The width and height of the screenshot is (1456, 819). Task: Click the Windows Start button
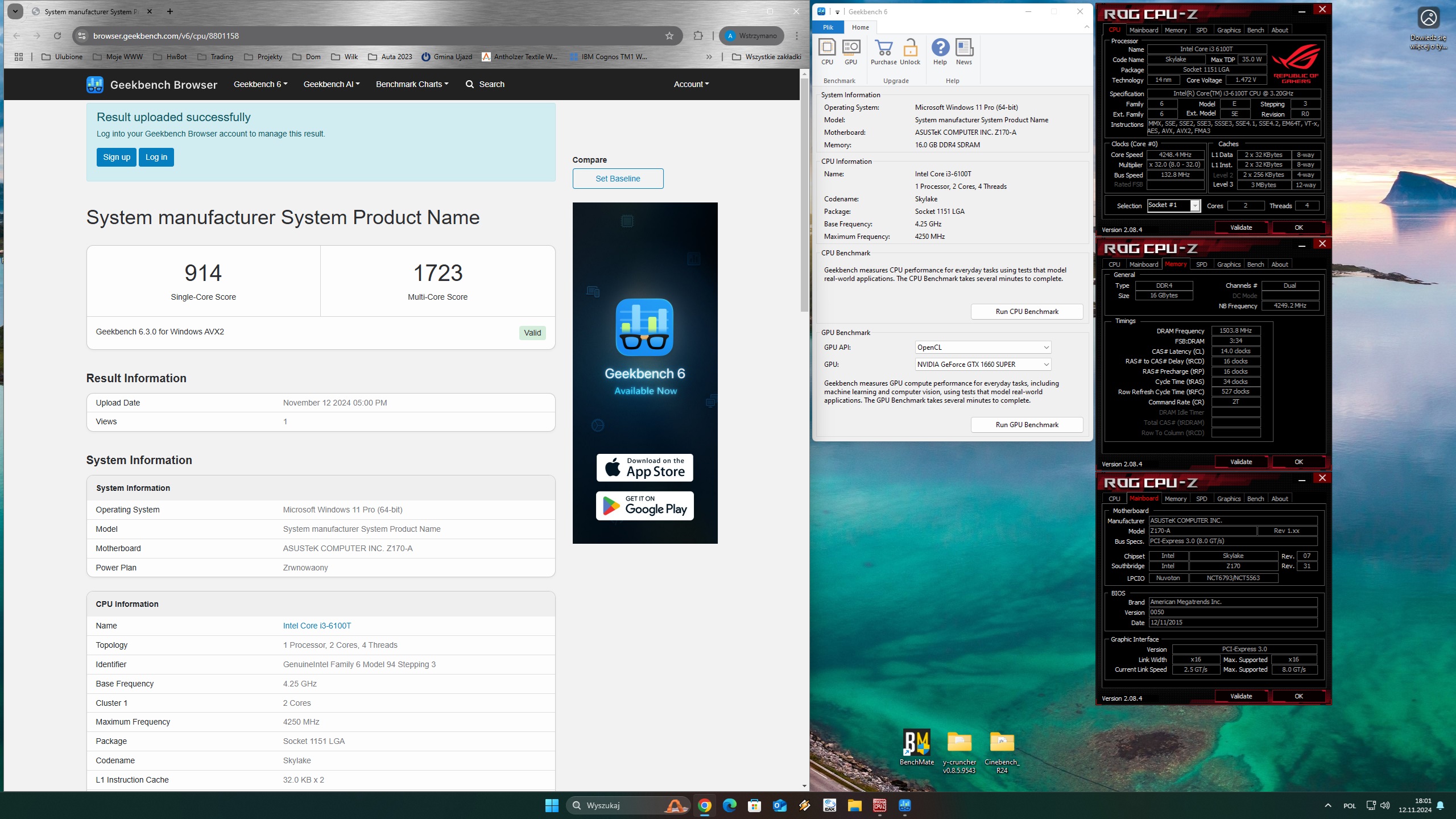552,805
